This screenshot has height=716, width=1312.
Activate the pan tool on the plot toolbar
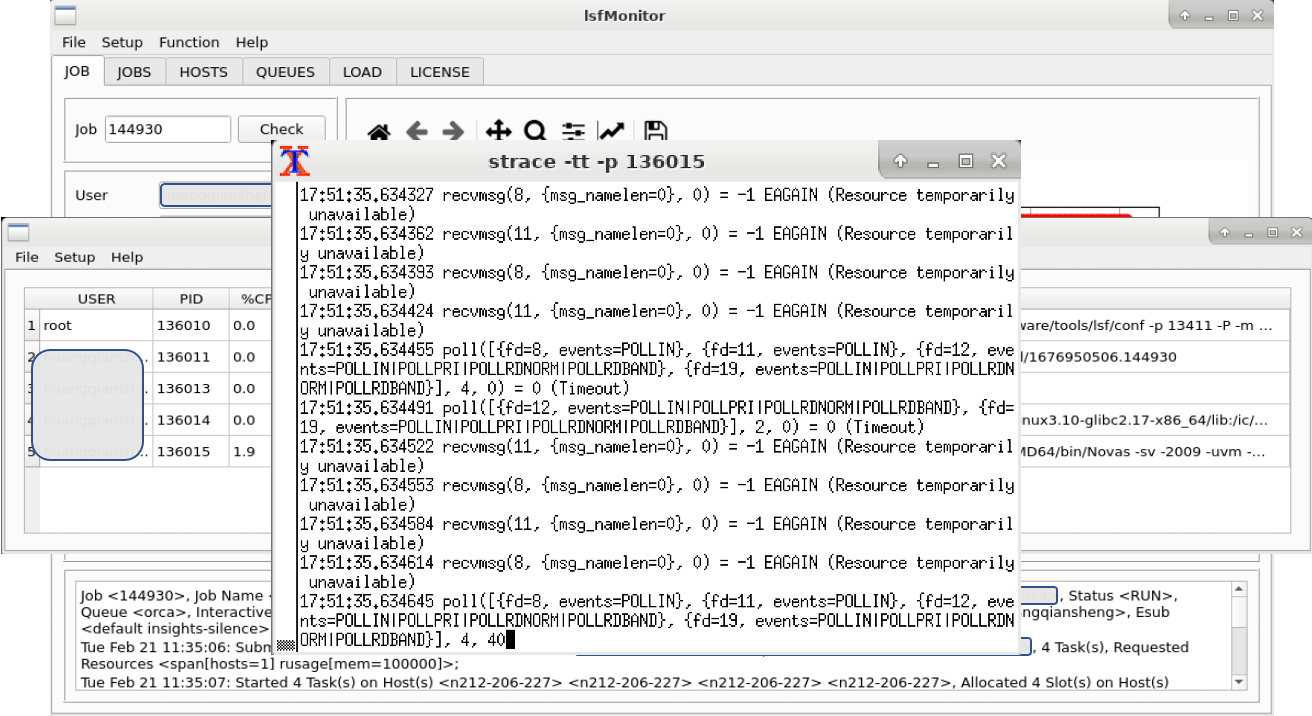tap(497, 130)
